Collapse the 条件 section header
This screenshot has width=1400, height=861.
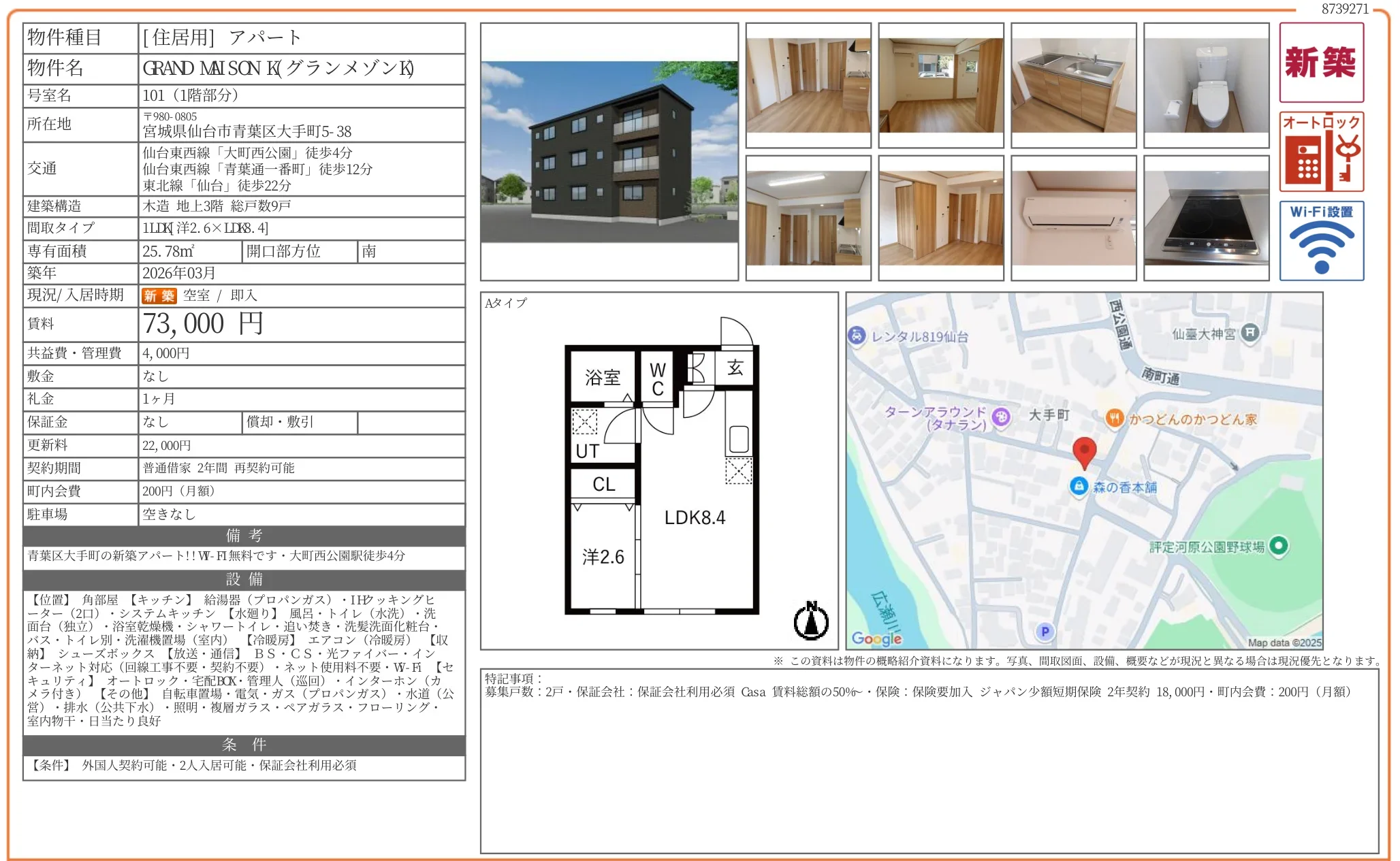tap(245, 744)
